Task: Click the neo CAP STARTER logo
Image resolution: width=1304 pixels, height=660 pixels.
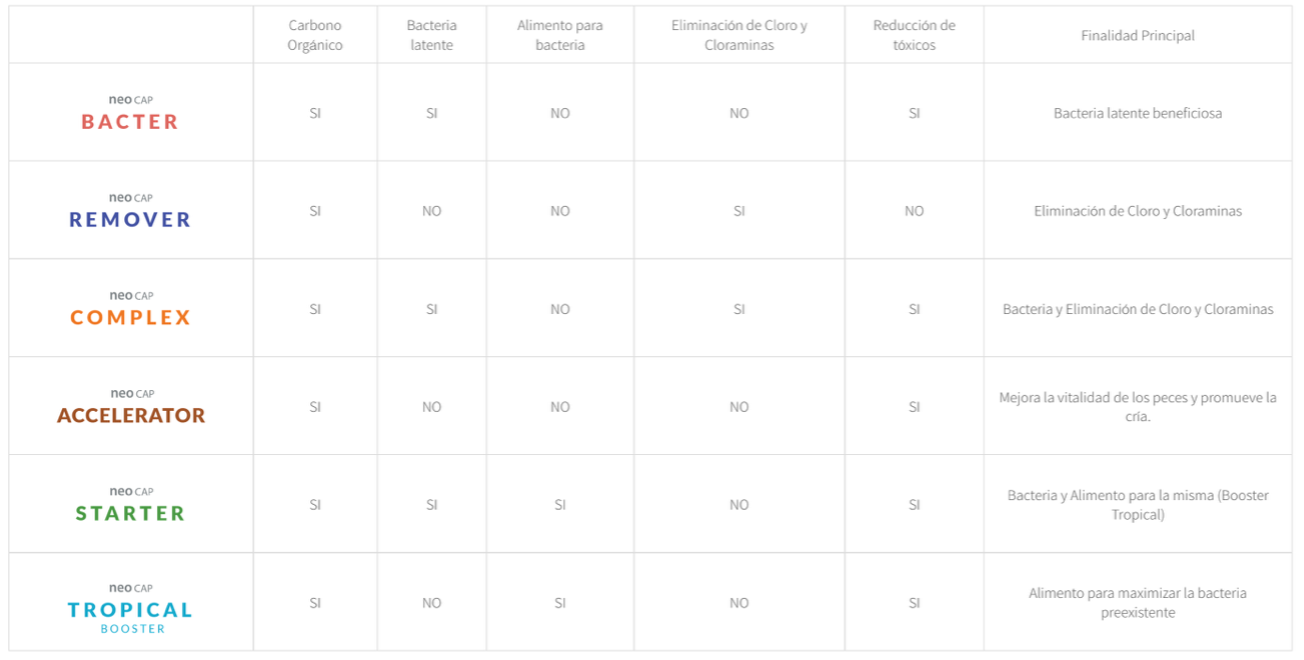Action: [130, 506]
